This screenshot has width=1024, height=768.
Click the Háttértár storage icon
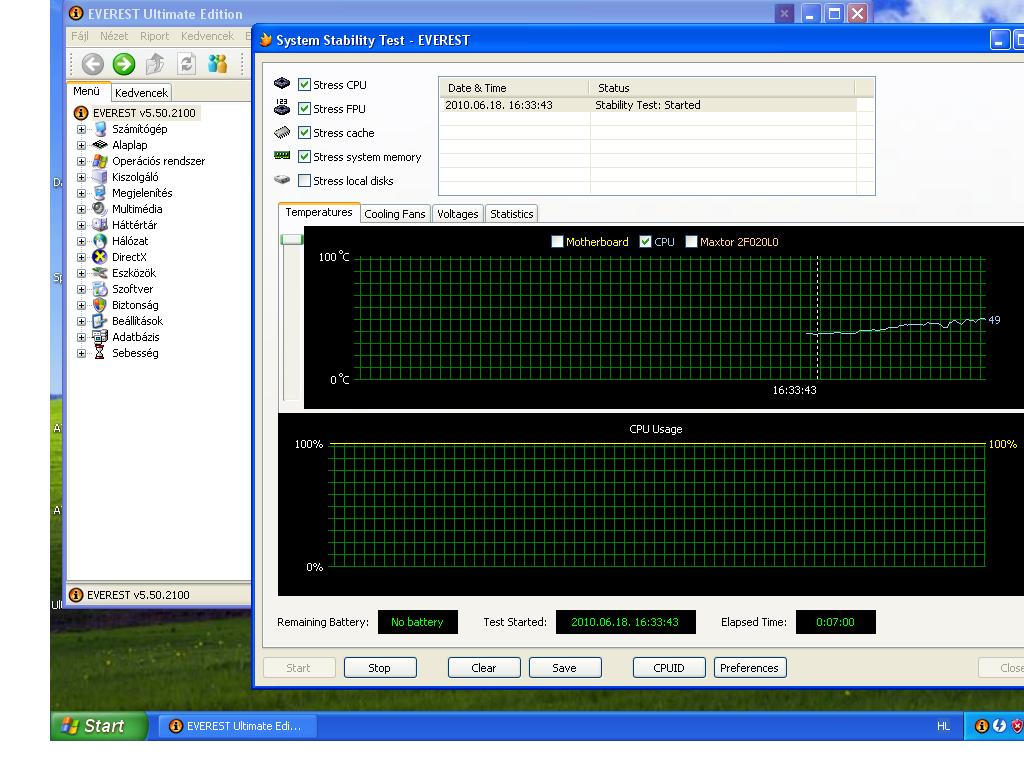click(x=100, y=225)
